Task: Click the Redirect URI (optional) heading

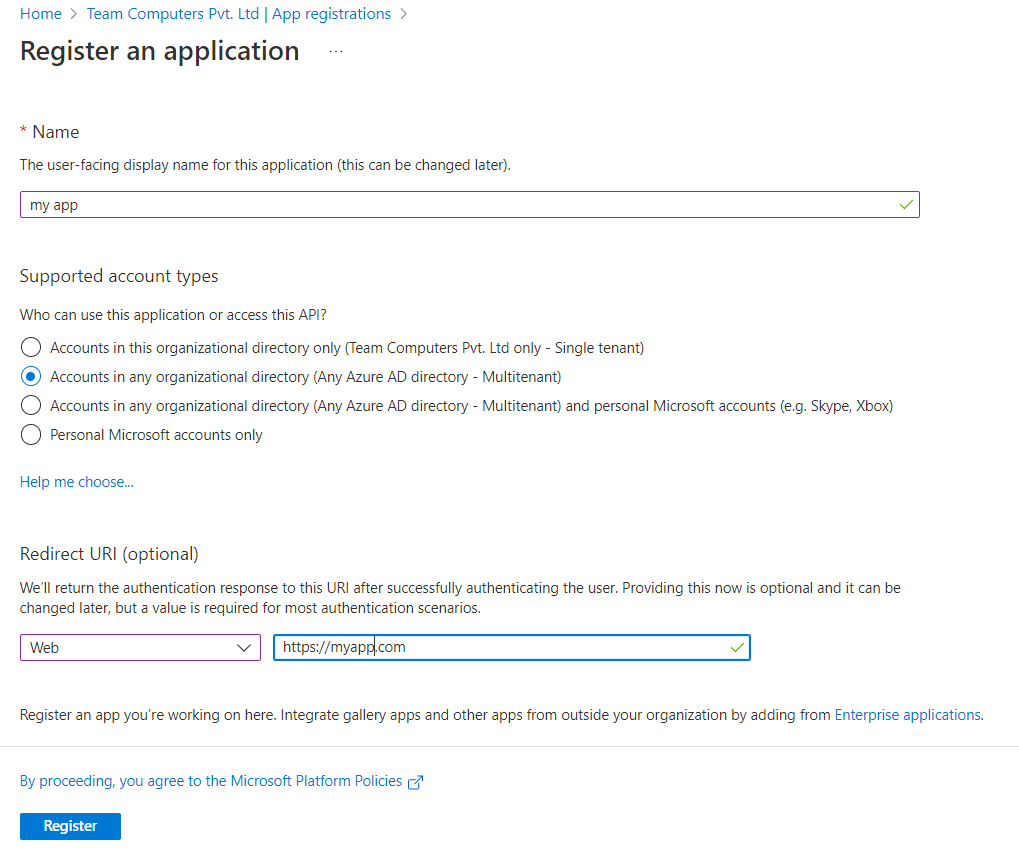Action: click(109, 554)
